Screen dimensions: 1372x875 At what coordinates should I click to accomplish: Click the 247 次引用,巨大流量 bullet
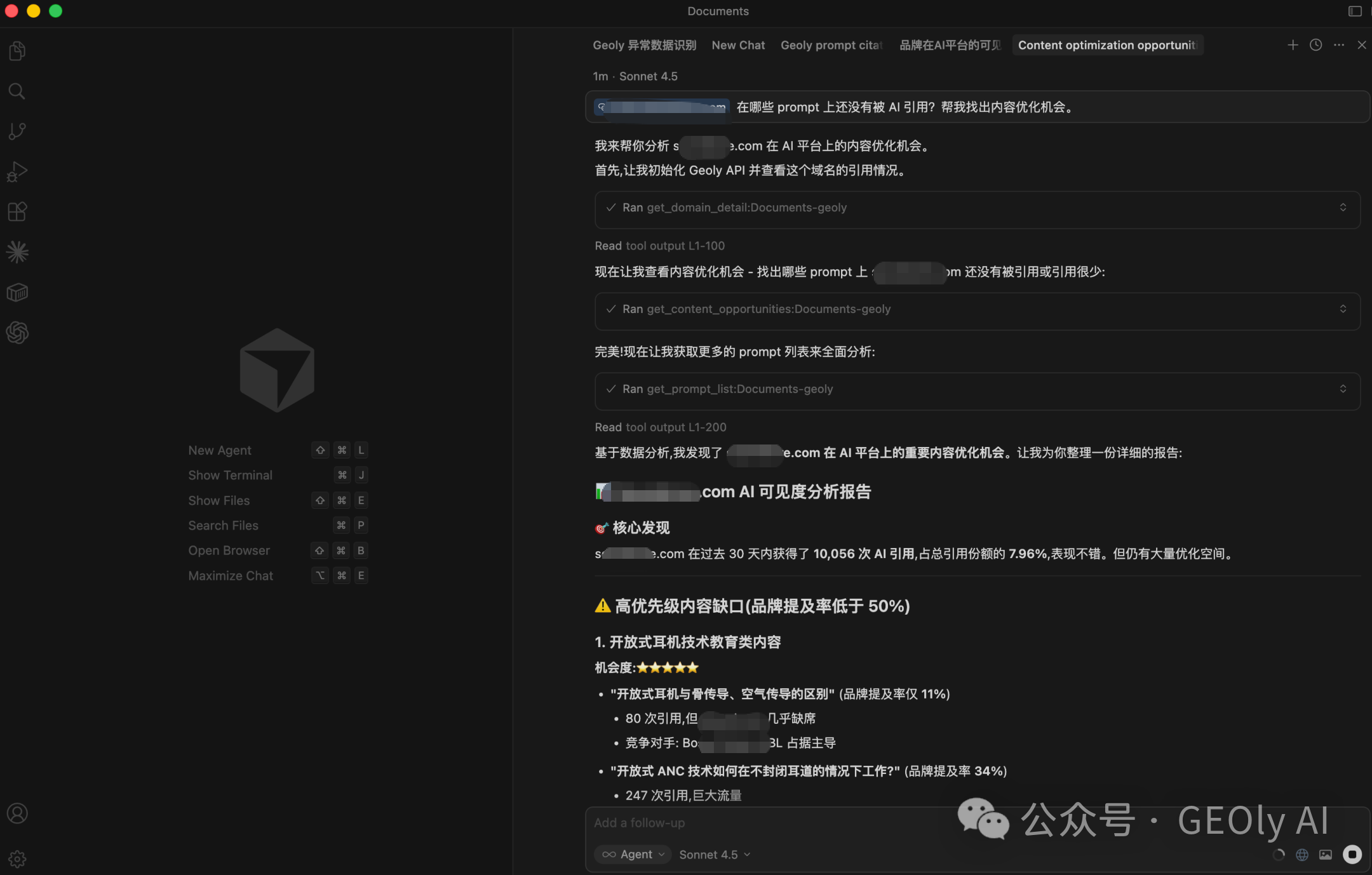[683, 796]
